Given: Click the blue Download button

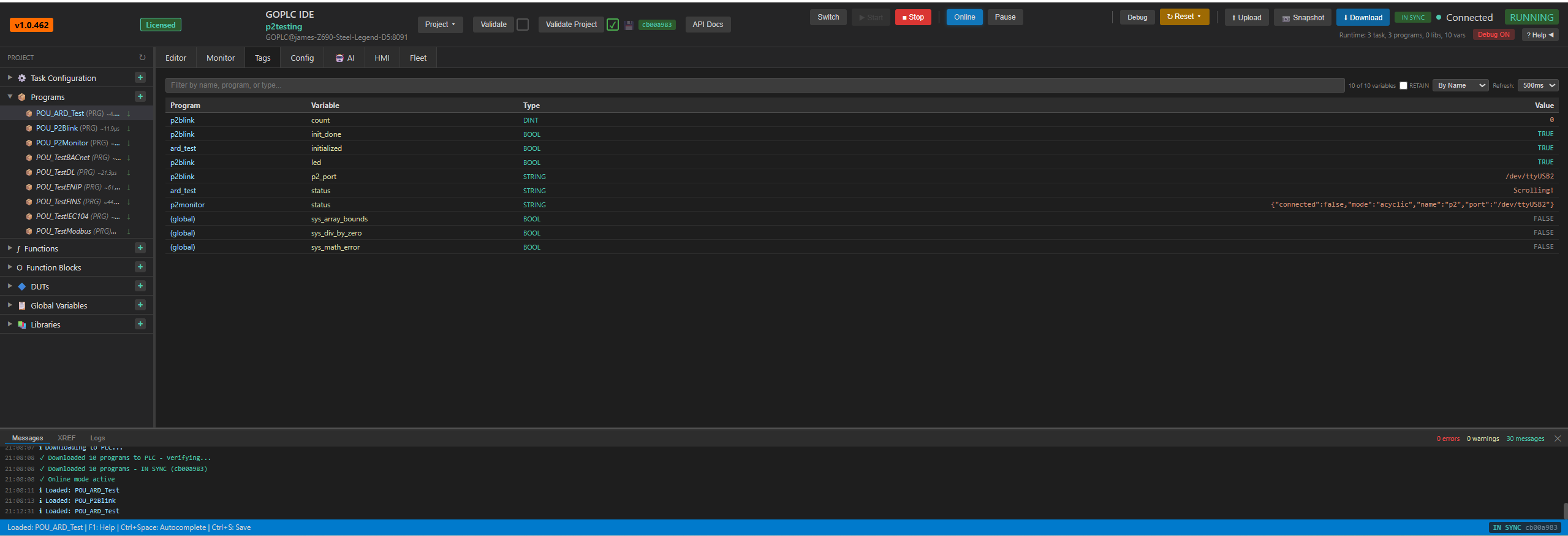Looking at the screenshot, I should click(x=1363, y=18).
